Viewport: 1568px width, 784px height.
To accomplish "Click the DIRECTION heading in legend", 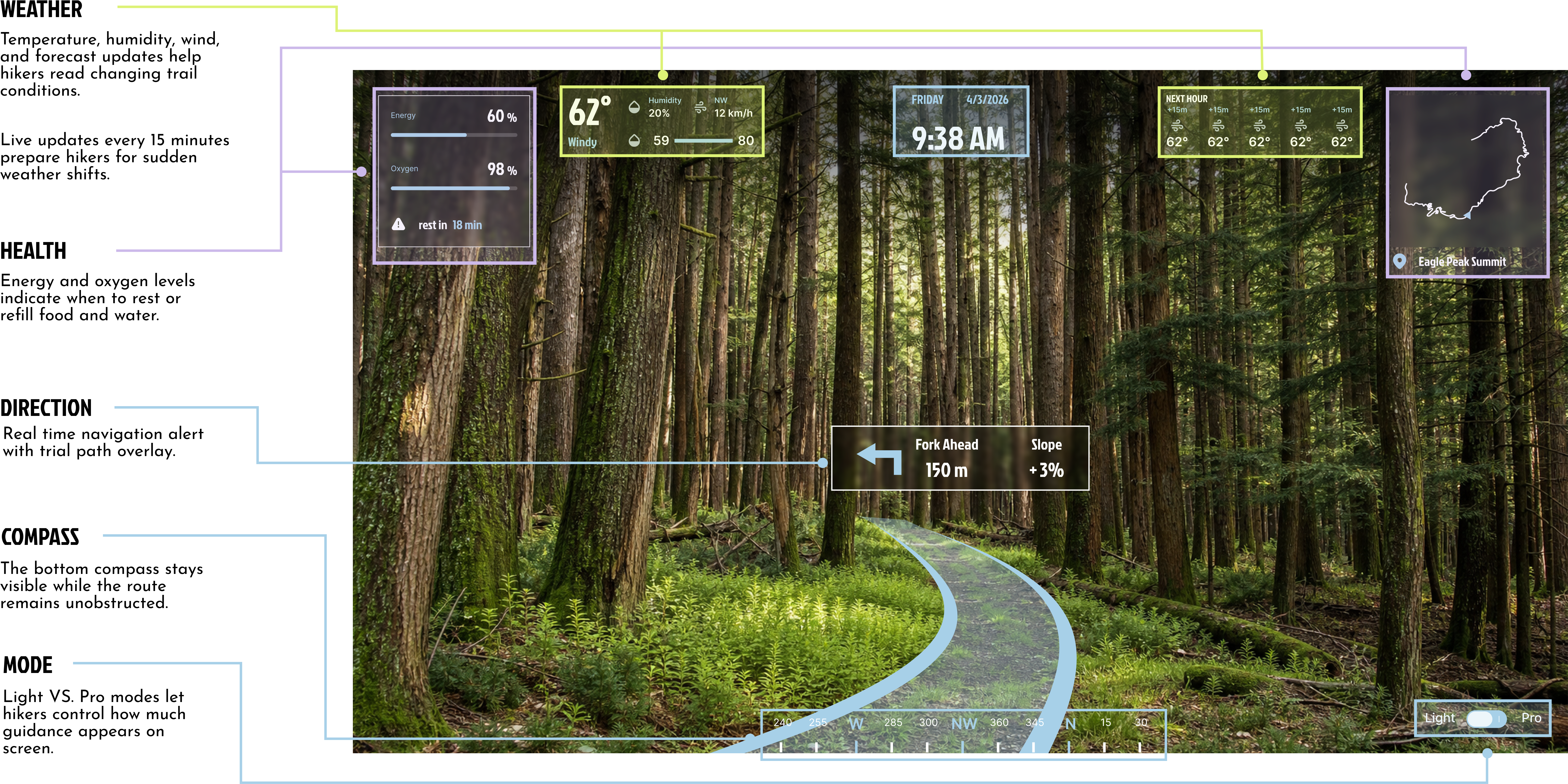I will [x=46, y=408].
